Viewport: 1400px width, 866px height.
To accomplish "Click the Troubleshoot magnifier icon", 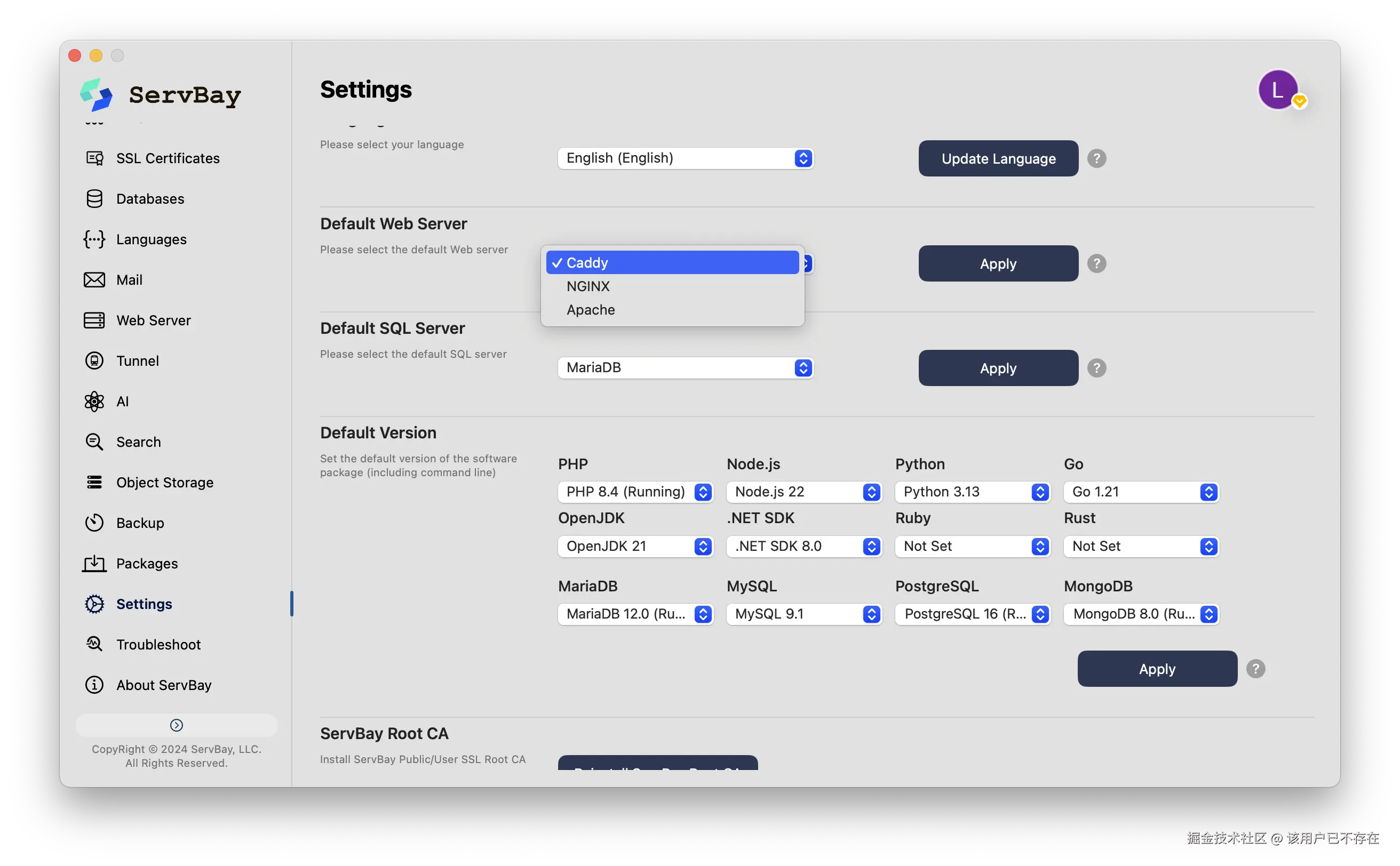I will pos(94,644).
